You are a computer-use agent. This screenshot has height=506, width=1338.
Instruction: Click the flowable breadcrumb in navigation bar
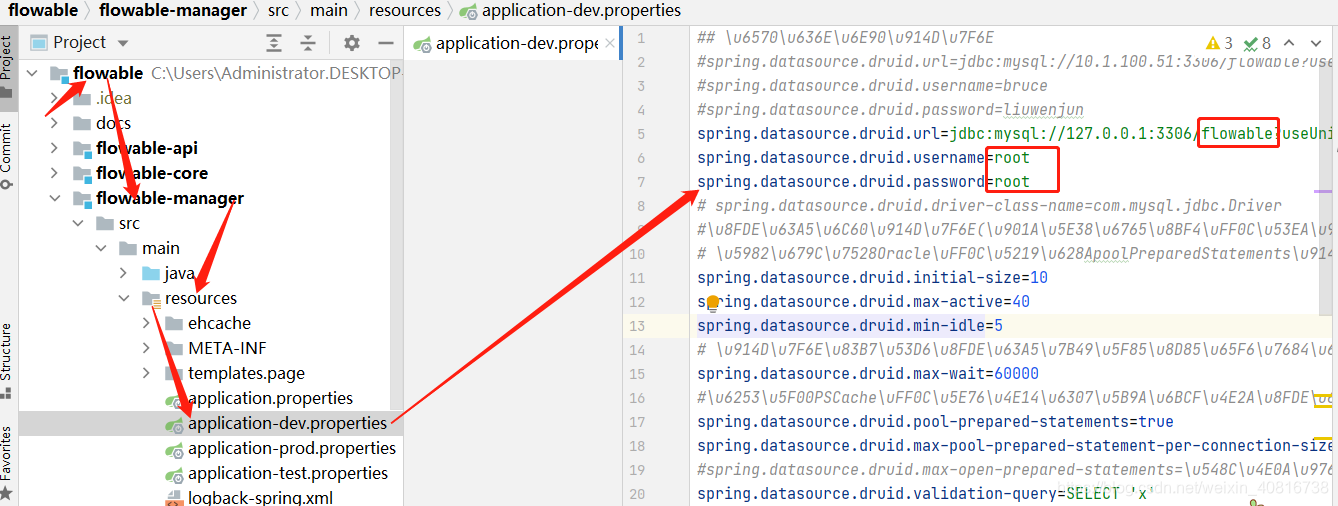coord(43,10)
